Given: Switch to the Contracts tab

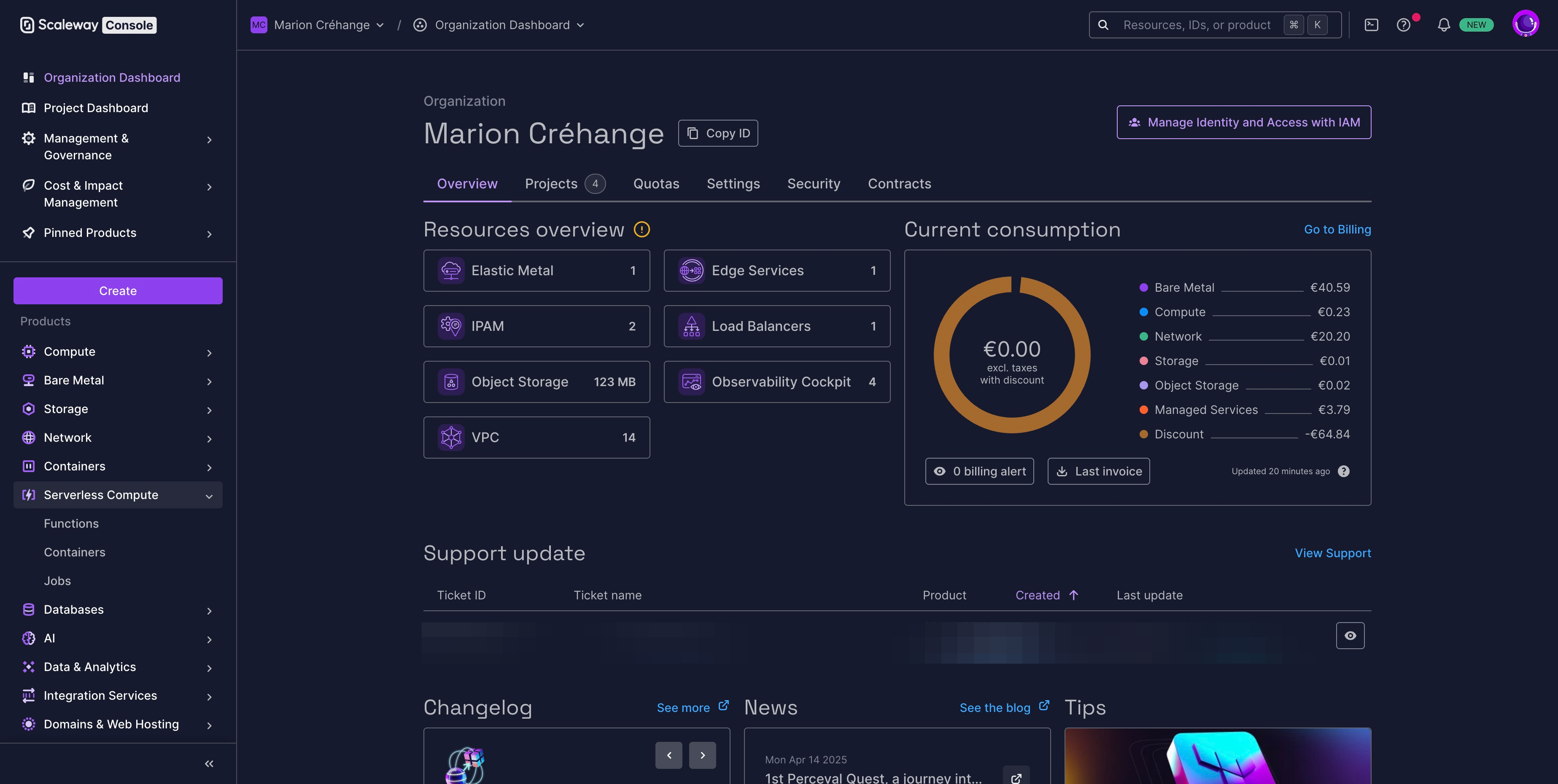Looking at the screenshot, I should point(899,184).
